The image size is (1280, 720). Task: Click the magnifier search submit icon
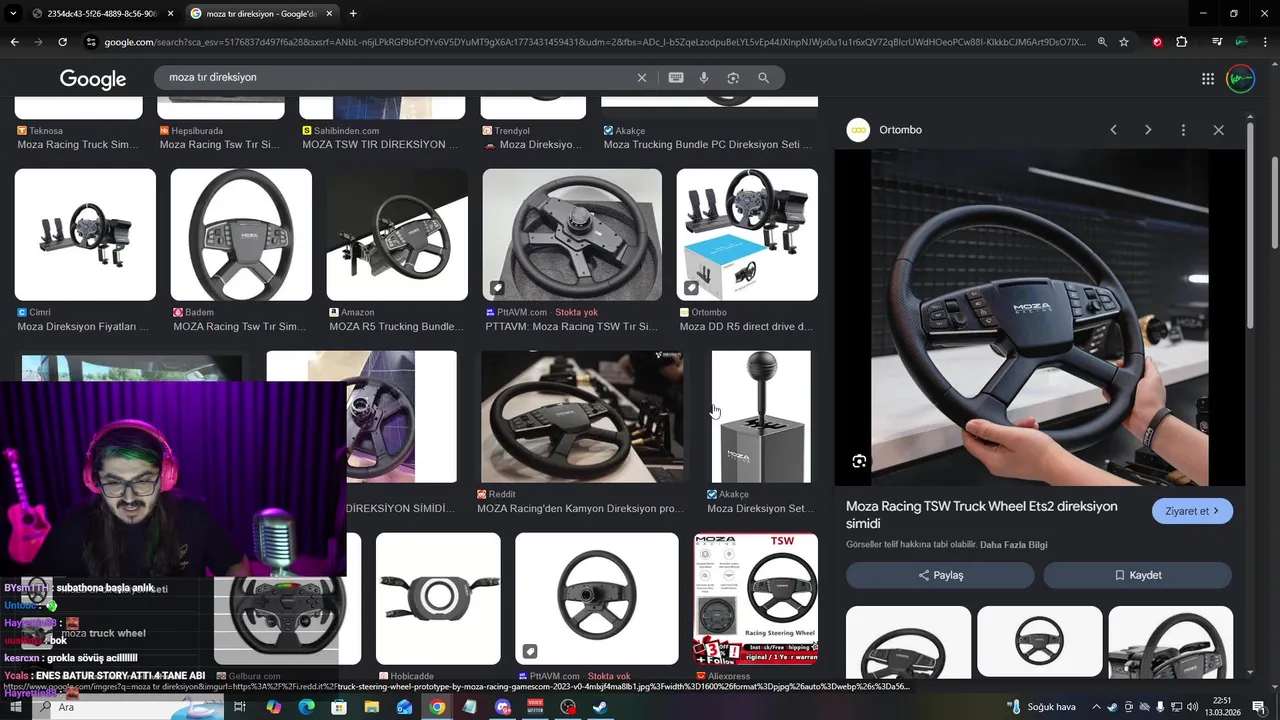coord(763,78)
